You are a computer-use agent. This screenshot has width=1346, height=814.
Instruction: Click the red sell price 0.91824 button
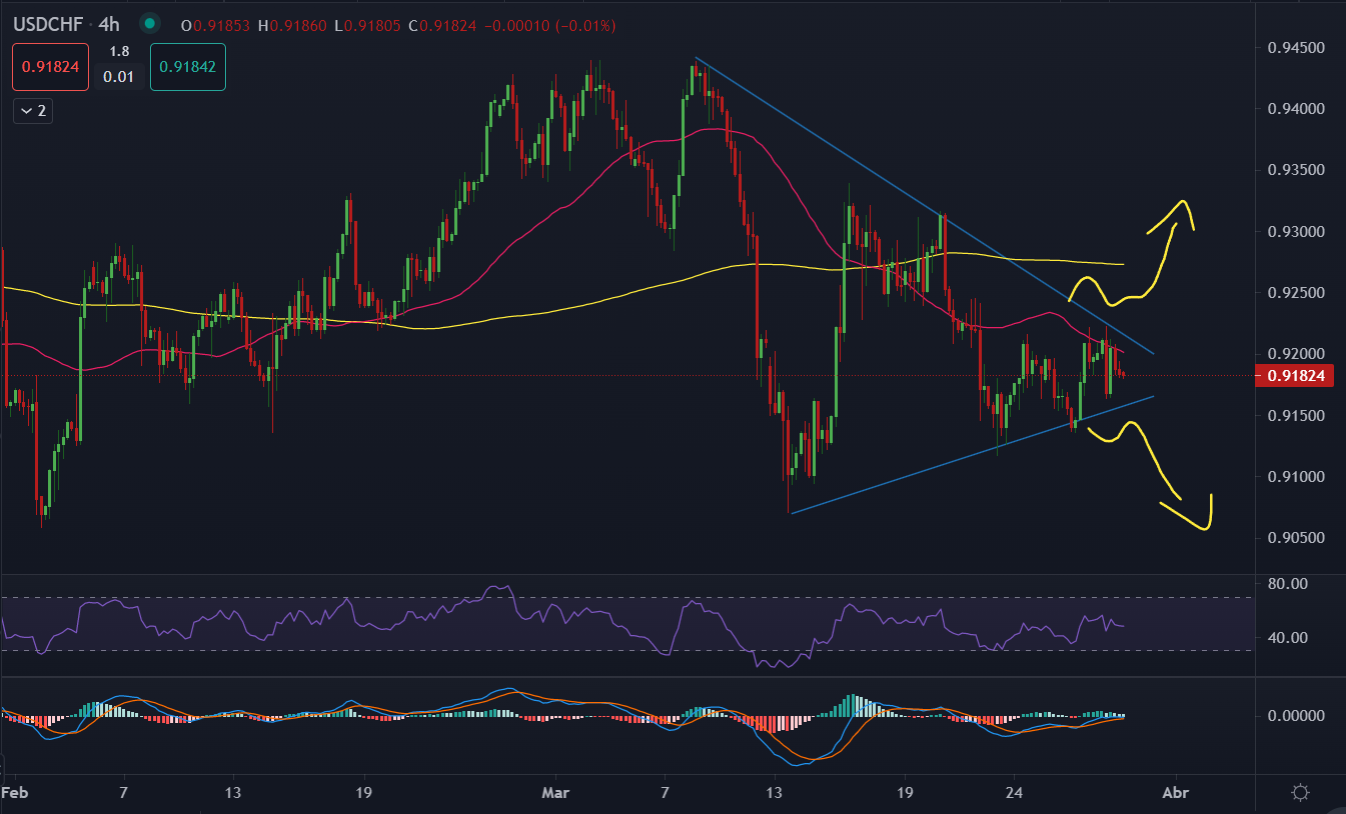[x=51, y=68]
